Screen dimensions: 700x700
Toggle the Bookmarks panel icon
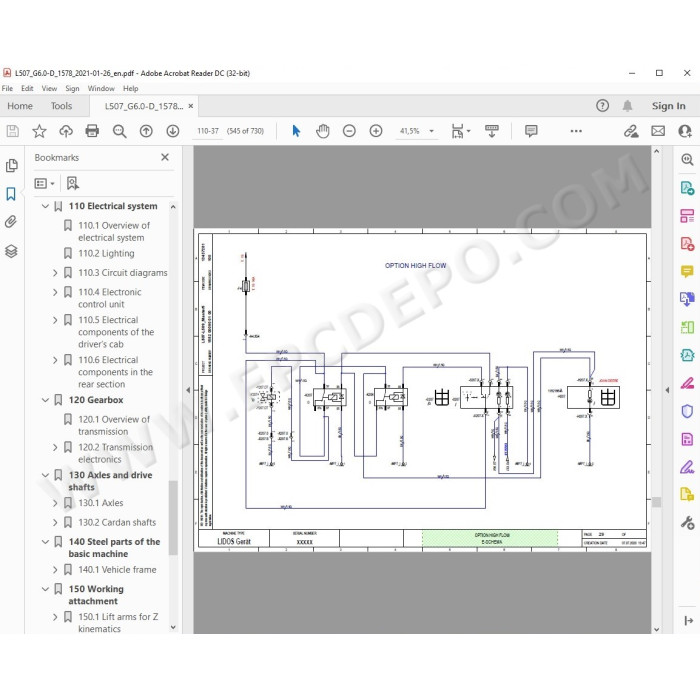(x=11, y=194)
